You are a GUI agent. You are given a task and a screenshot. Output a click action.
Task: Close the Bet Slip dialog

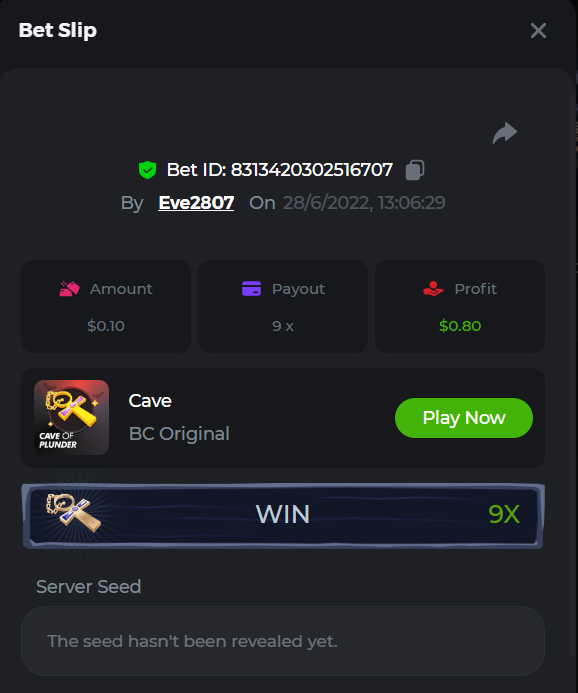click(538, 30)
